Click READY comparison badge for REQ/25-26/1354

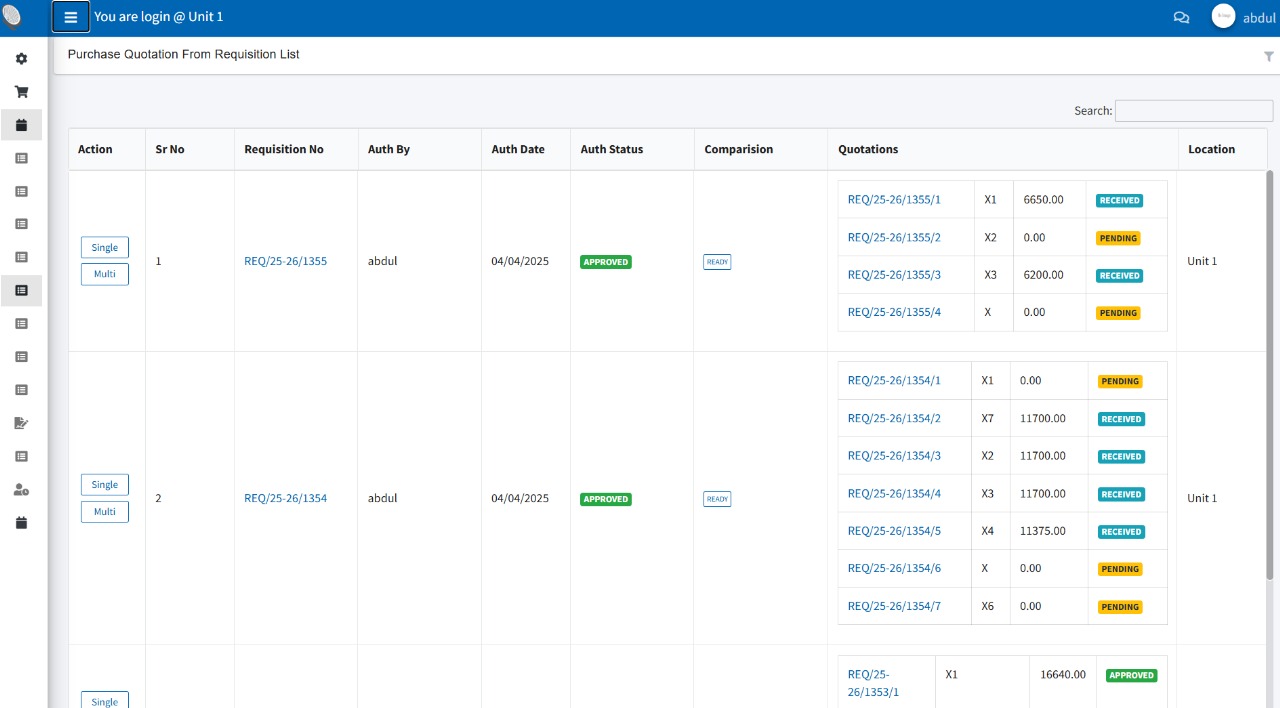(717, 499)
